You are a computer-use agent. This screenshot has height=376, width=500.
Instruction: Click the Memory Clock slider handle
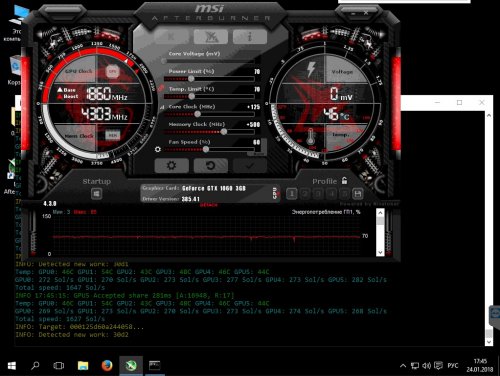[224, 132]
